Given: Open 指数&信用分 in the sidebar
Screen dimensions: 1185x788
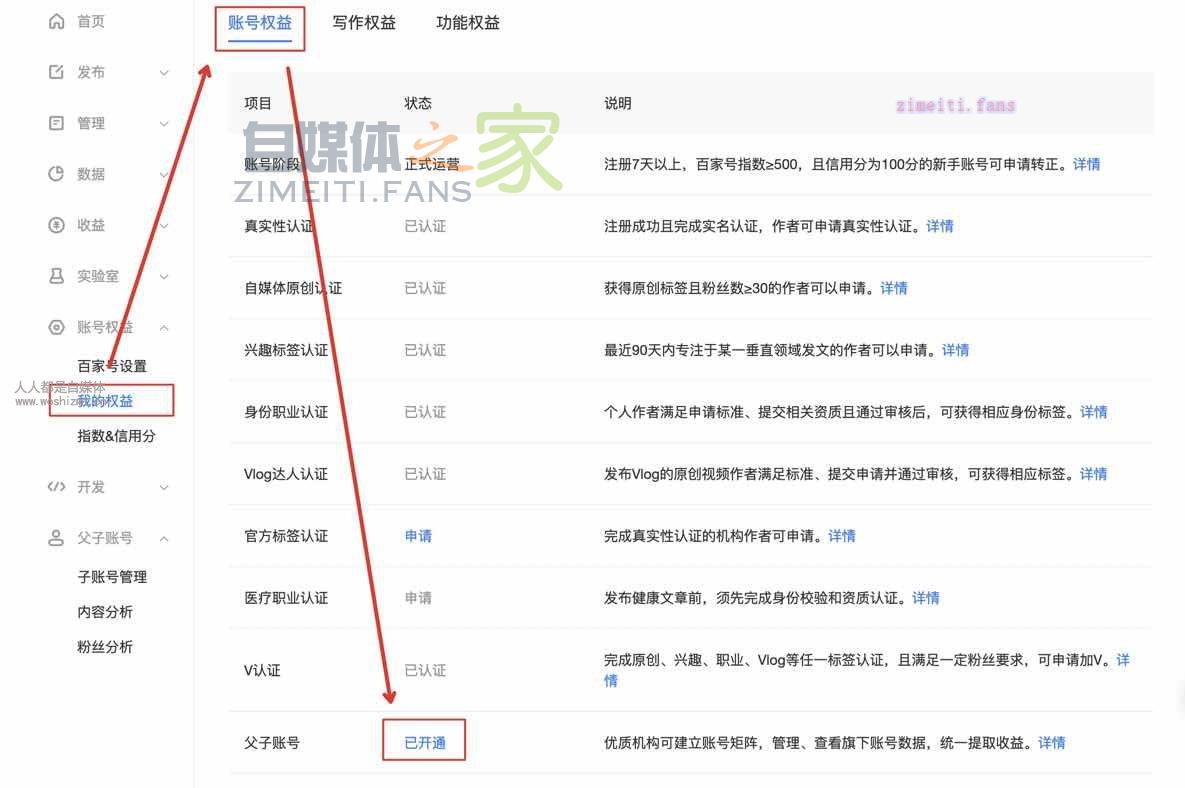Looking at the screenshot, I should coord(116,436).
